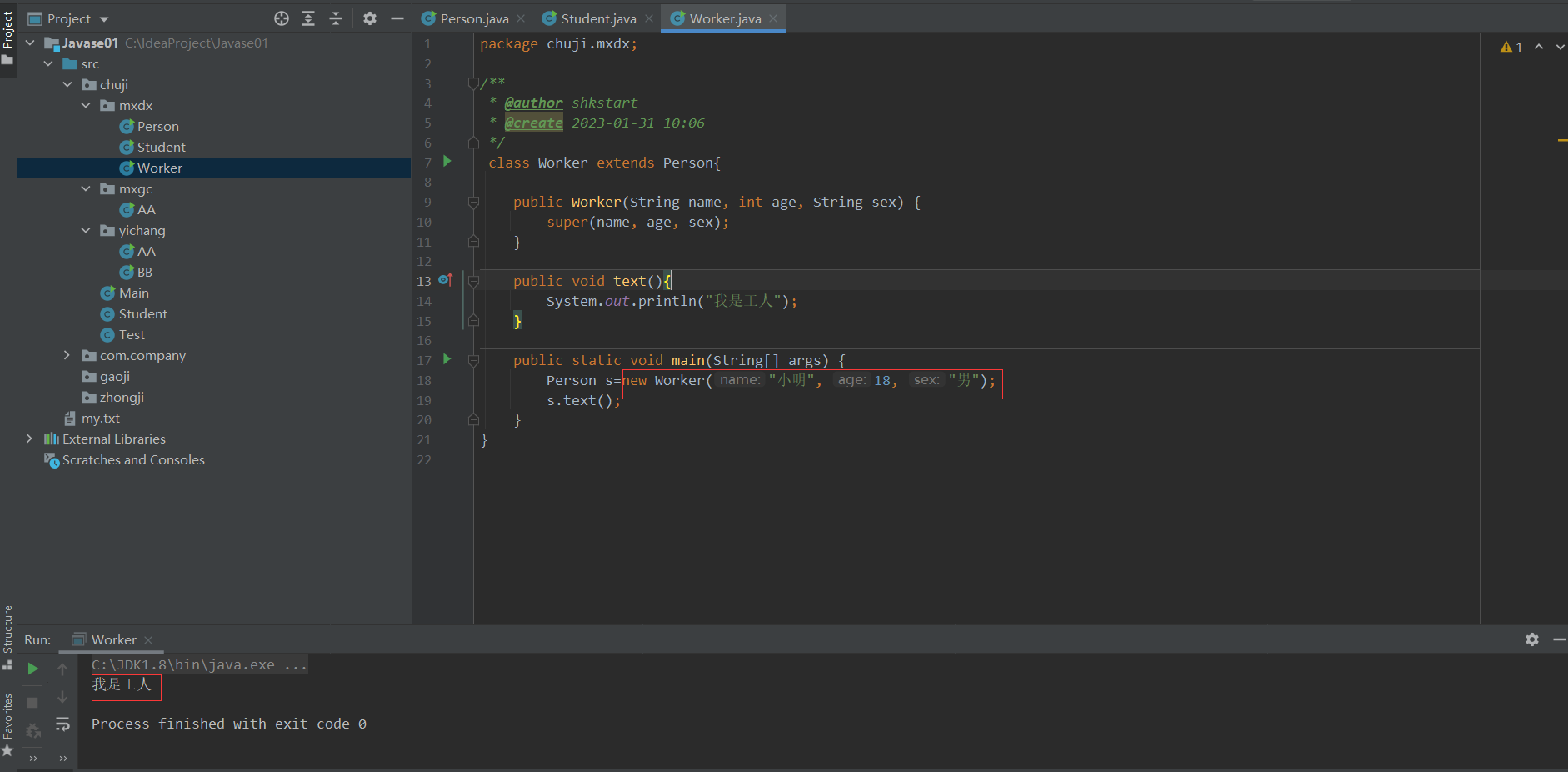
Task: Click the Stop button in Run panel
Action: pos(32,703)
